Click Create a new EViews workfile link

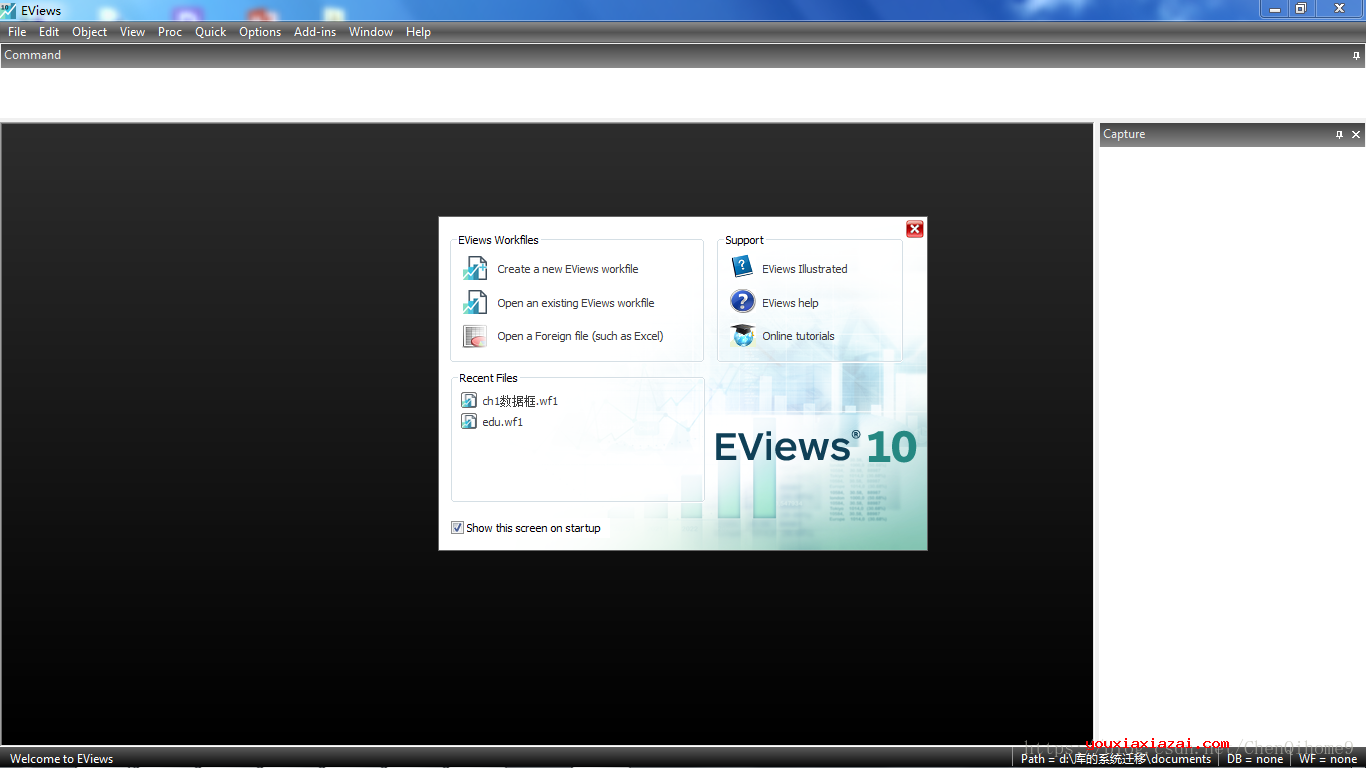point(567,269)
